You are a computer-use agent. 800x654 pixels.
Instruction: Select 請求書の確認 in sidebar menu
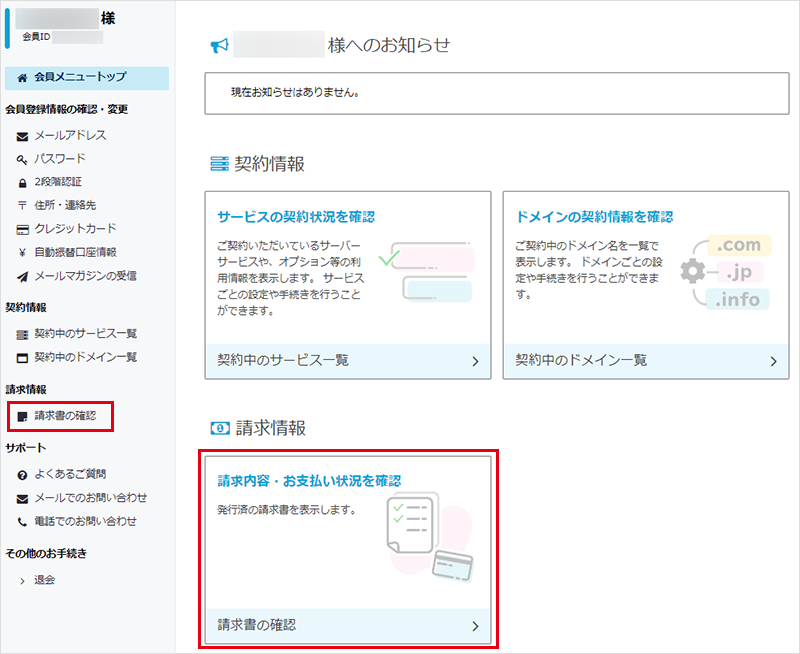65,415
